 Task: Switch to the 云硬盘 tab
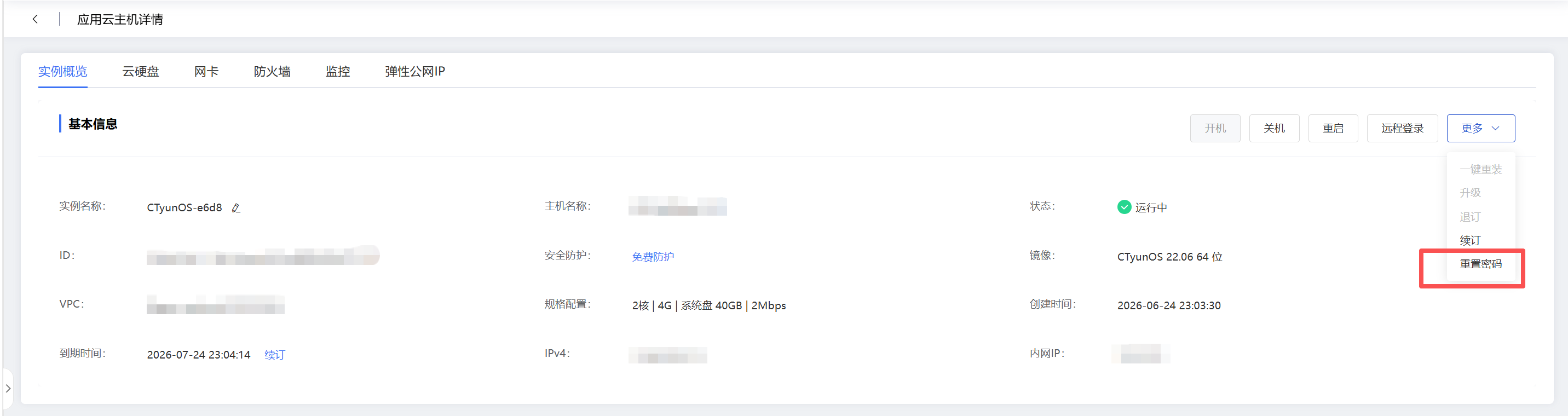click(x=141, y=72)
